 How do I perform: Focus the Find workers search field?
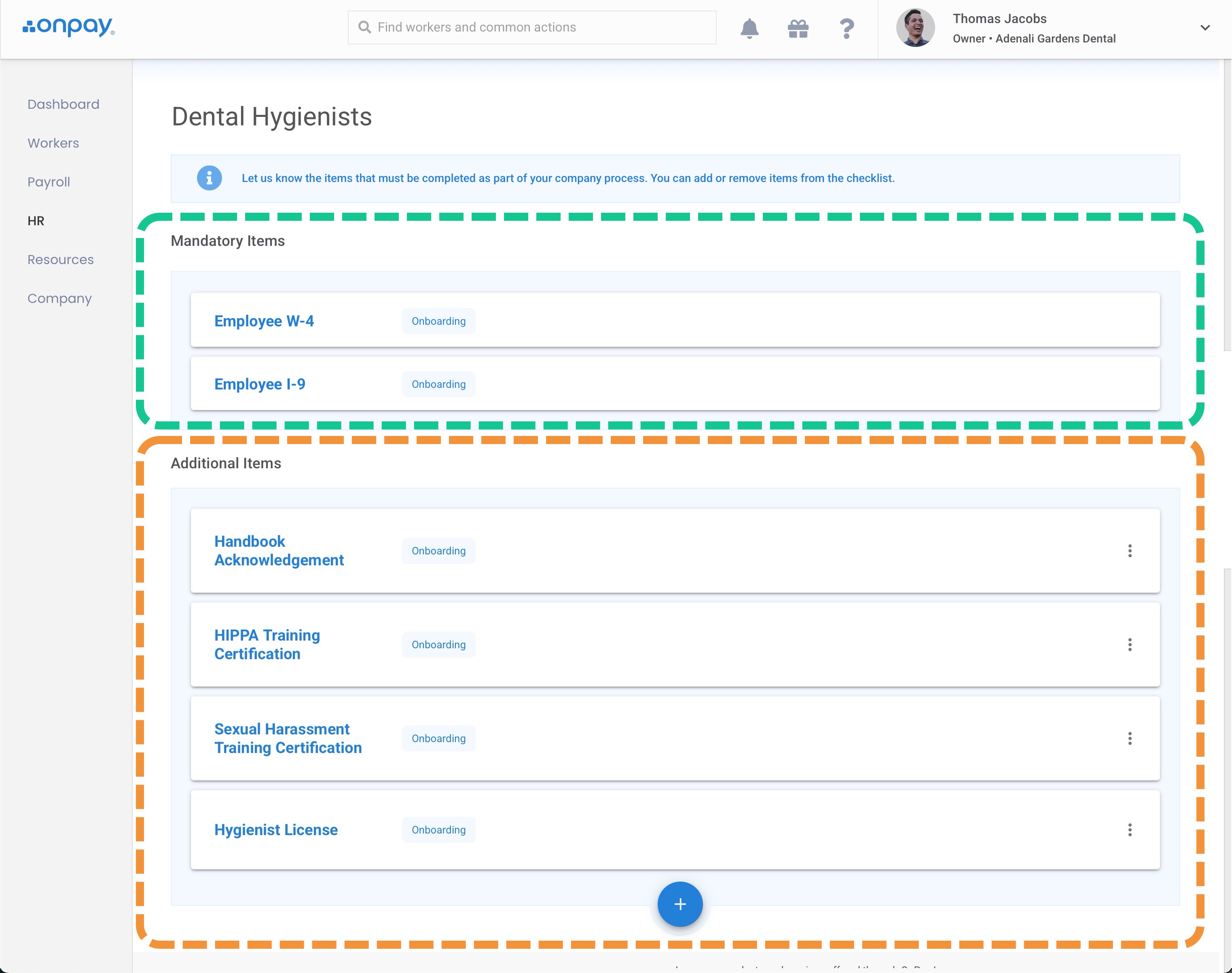533,27
